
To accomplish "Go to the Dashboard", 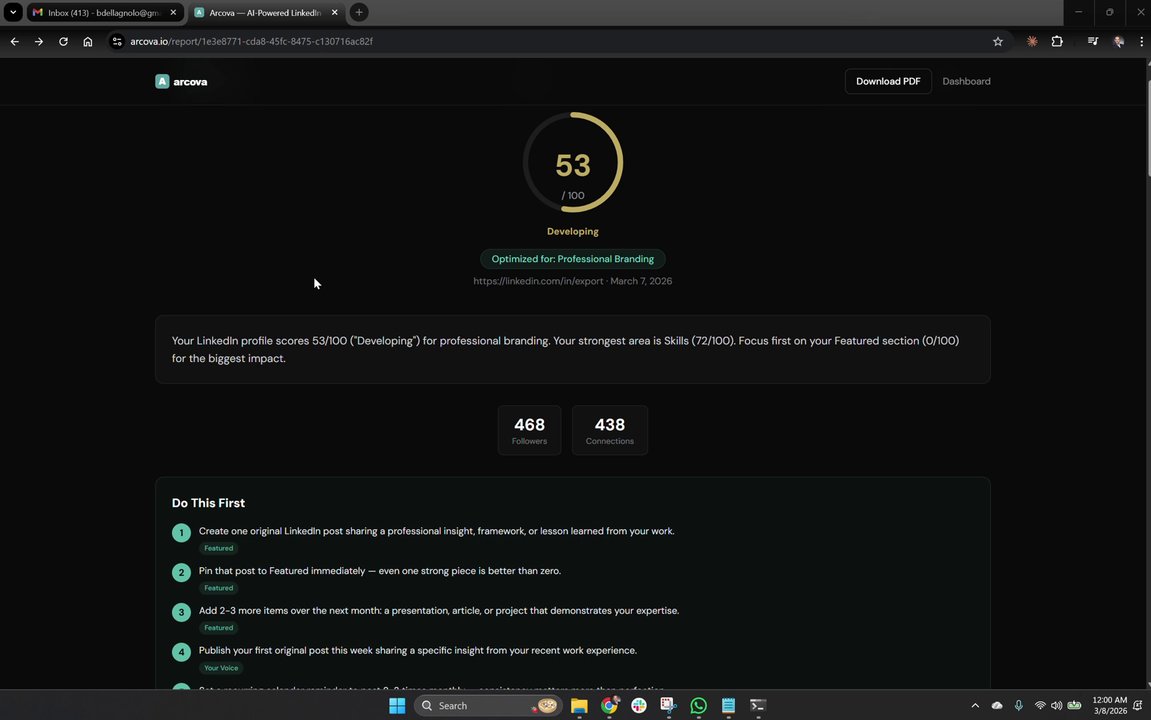I will (966, 81).
